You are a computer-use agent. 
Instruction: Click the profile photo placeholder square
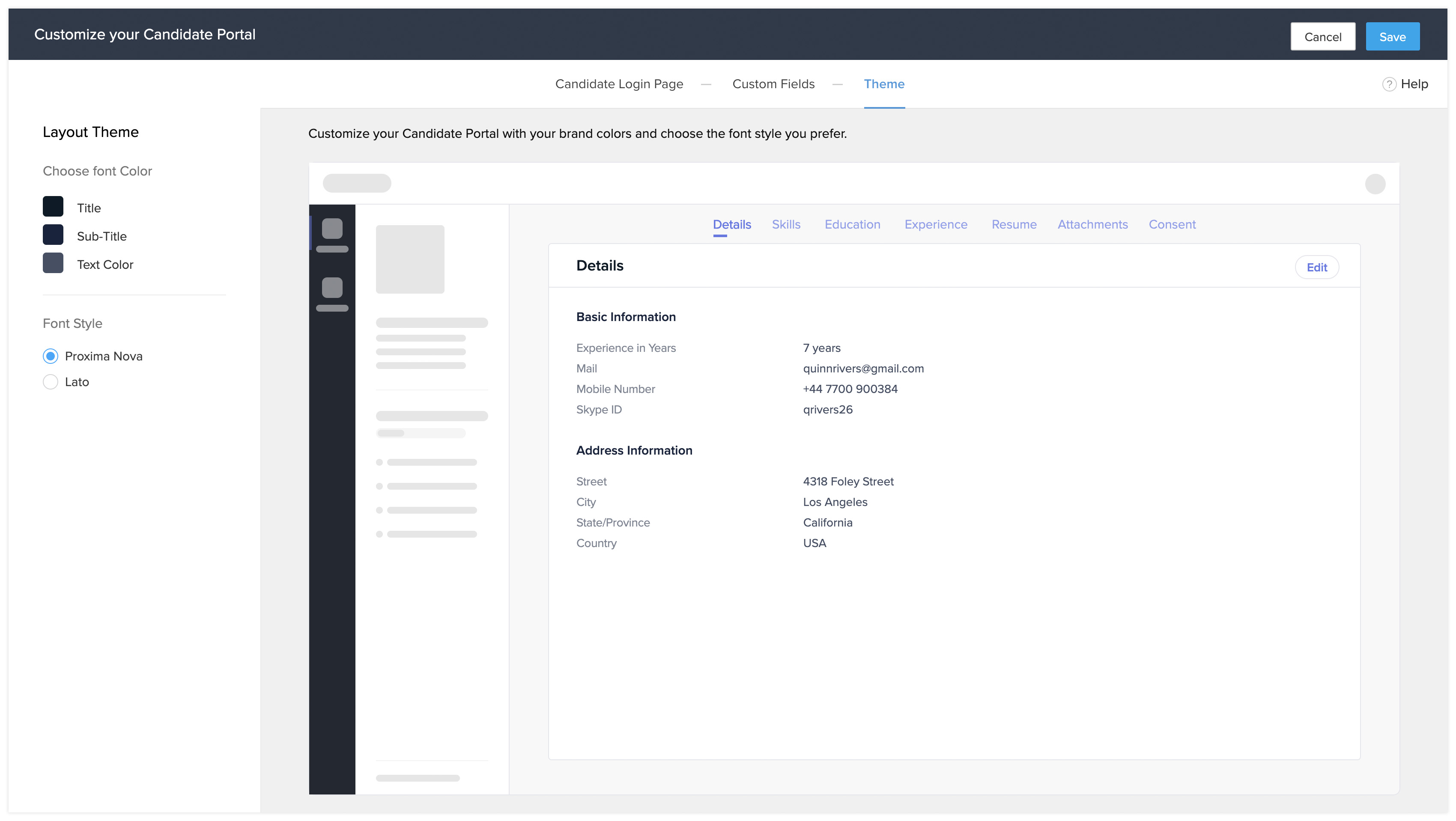[x=410, y=259]
